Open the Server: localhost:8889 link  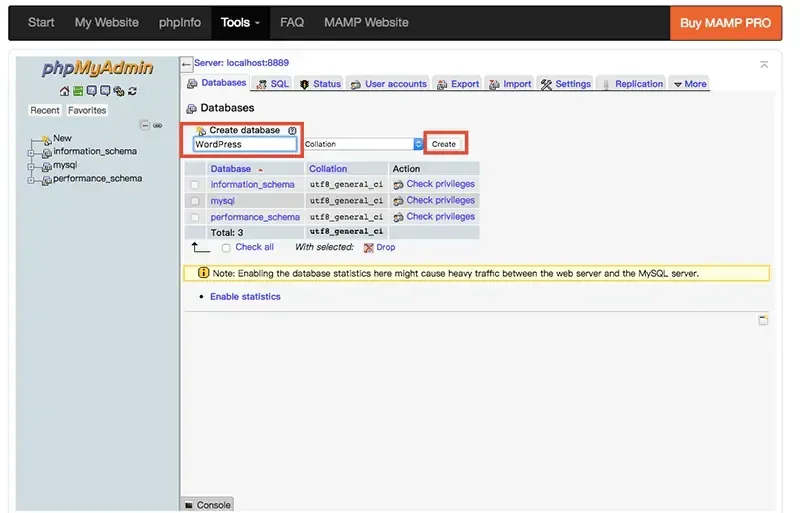point(241,63)
